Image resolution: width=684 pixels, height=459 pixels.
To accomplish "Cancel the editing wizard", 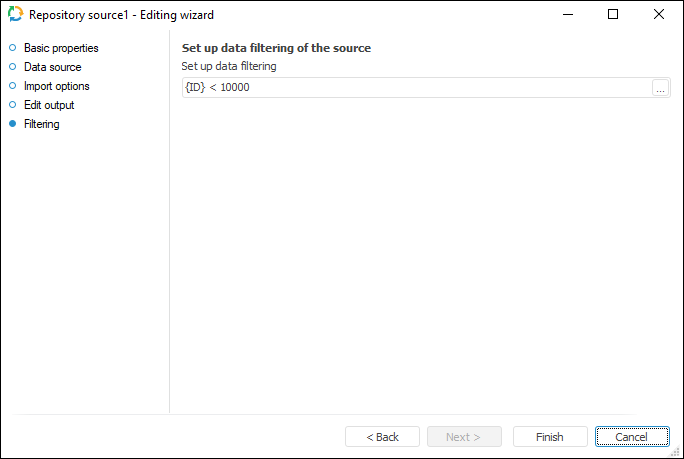I will pyautogui.click(x=632, y=437).
